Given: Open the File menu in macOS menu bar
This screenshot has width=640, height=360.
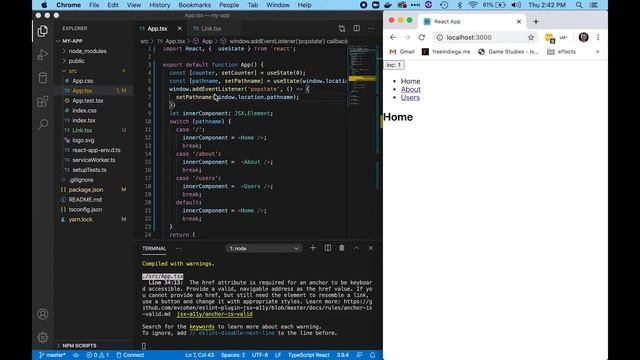Looking at the screenshot, I should pyautogui.click(x=94, y=5).
